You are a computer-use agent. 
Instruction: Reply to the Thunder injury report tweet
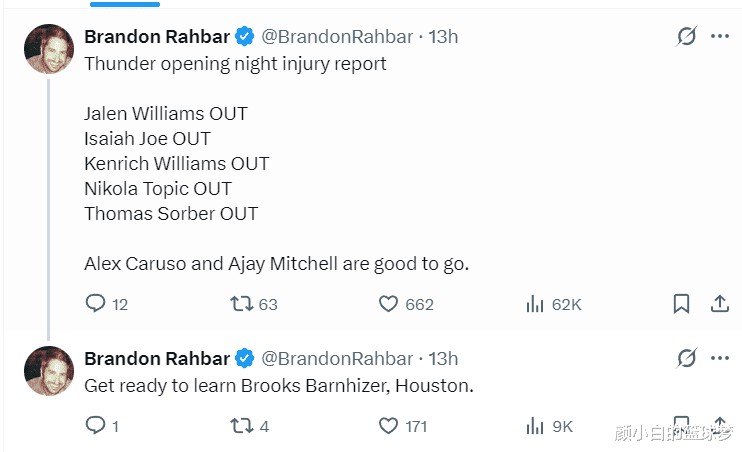click(96, 303)
